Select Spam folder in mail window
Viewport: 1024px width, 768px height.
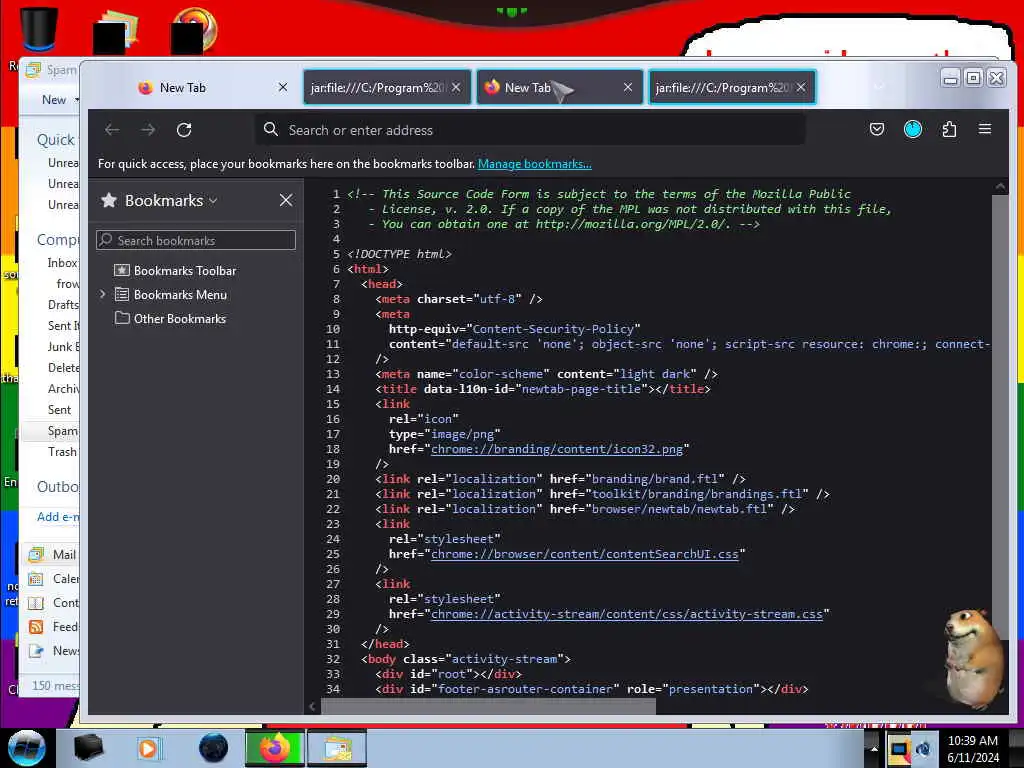click(x=63, y=431)
